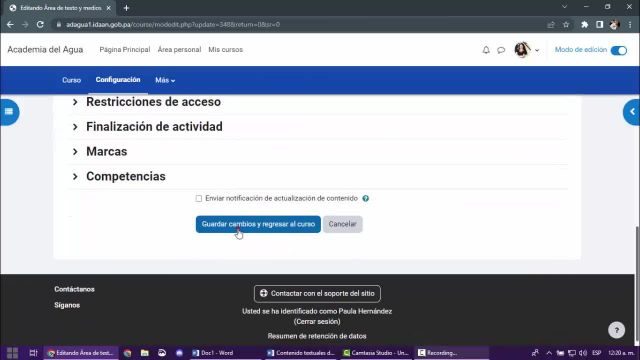Open the Chrome profile avatar
Viewport: 640px width, 360px height.
pyautogui.click(x=614, y=24)
